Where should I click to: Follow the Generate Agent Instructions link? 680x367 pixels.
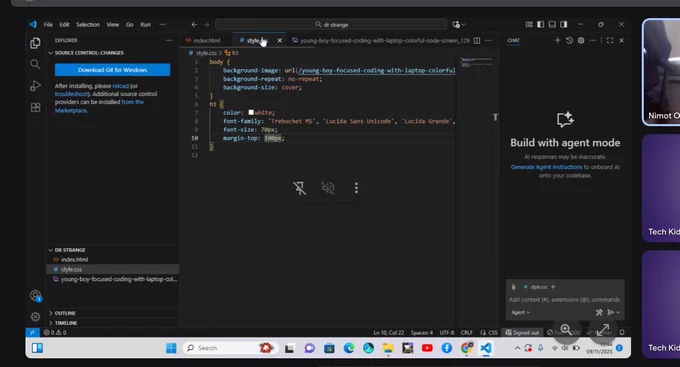pos(546,167)
